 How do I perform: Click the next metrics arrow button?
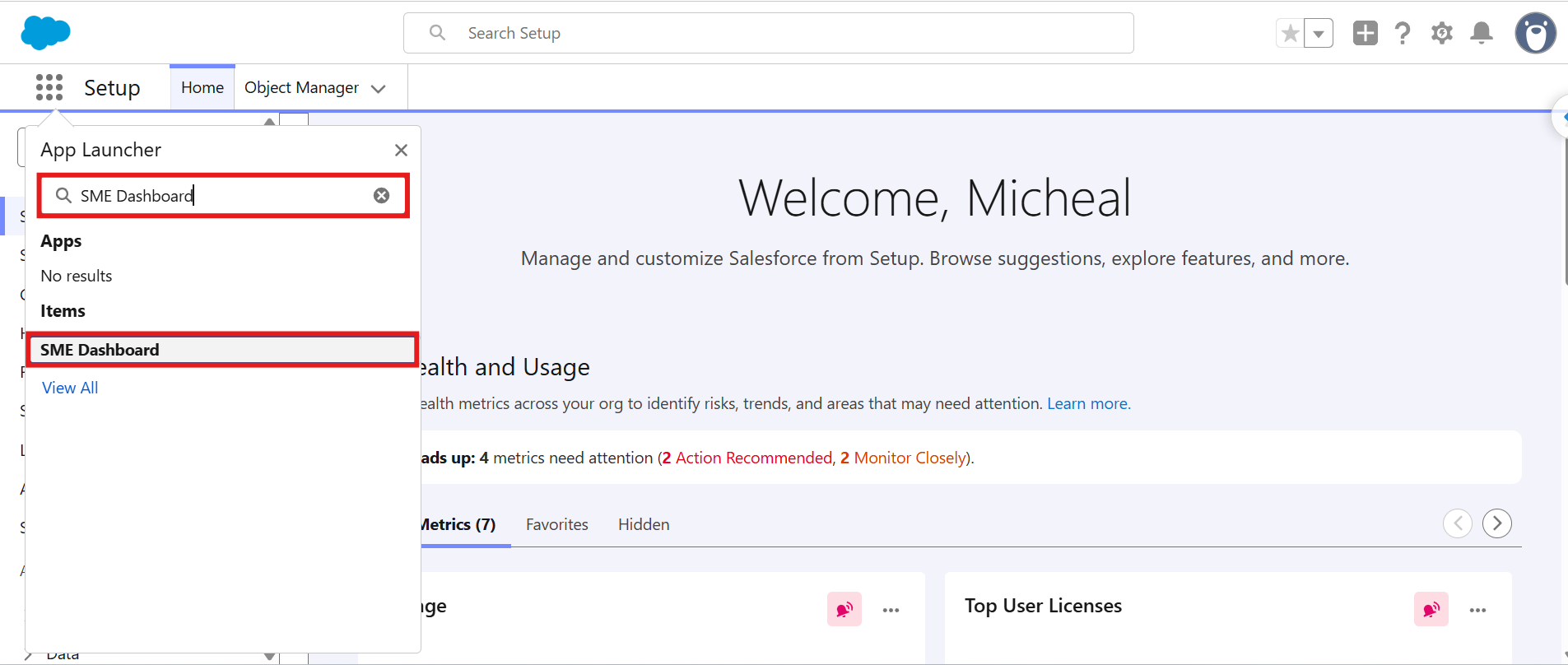click(x=1497, y=523)
